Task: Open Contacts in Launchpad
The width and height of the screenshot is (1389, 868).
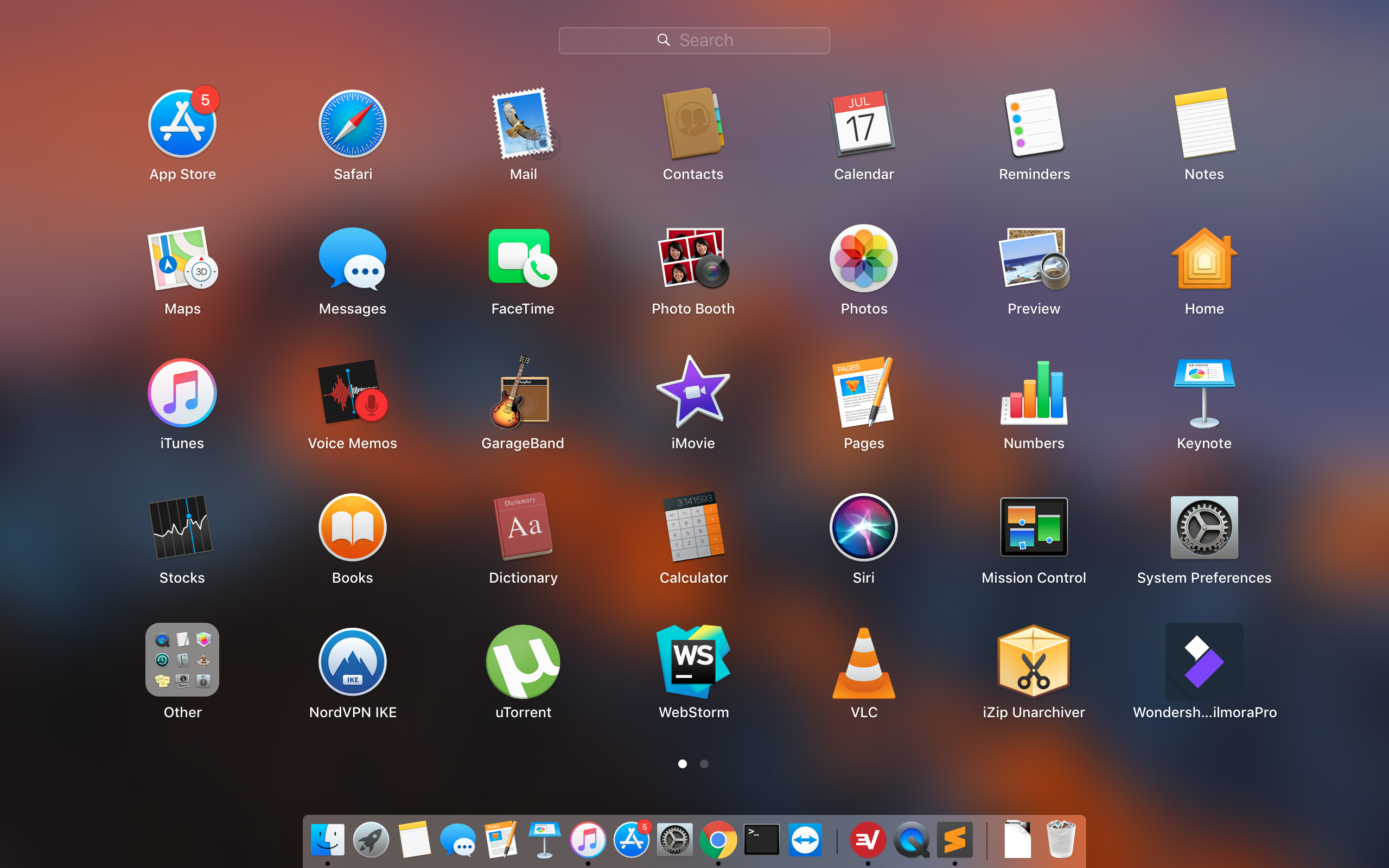Action: pyautogui.click(x=693, y=124)
